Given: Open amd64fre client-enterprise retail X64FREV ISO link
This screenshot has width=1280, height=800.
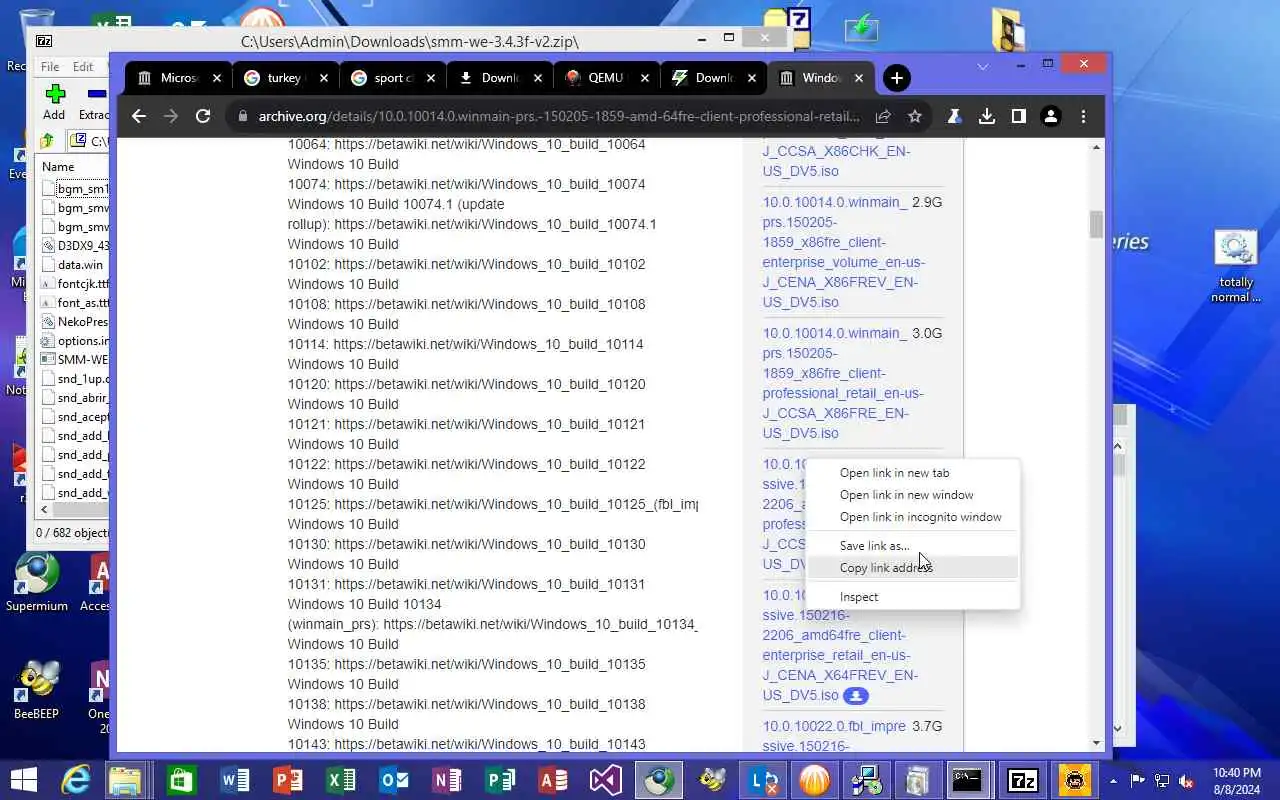Looking at the screenshot, I should [840, 645].
